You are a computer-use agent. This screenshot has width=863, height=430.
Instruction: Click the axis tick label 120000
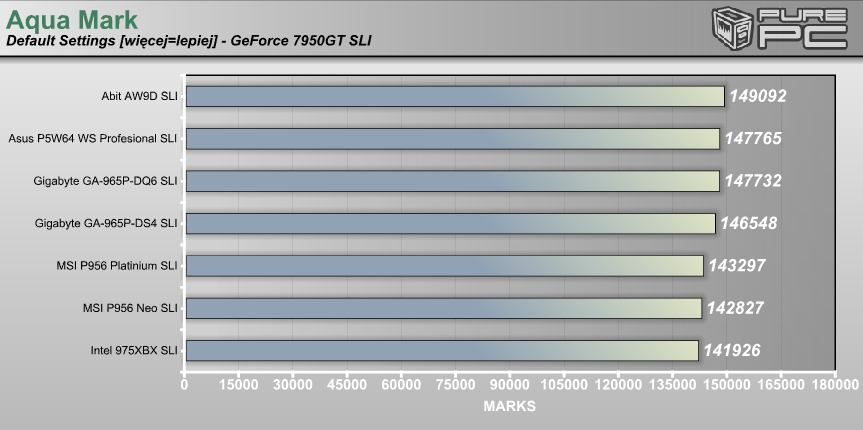tap(618, 384)
